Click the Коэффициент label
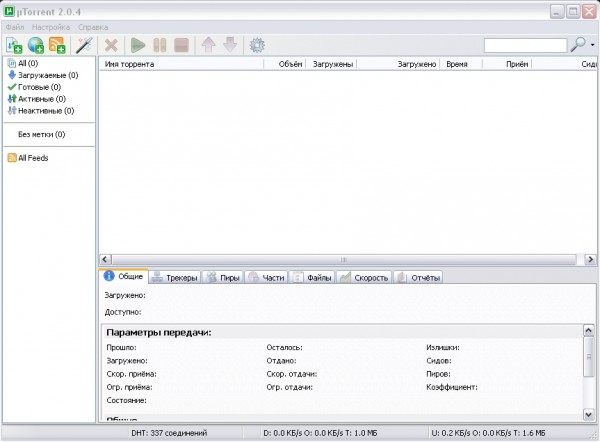Image resolution: width=600 pixels, height=442 pixels. click(452, 387)
